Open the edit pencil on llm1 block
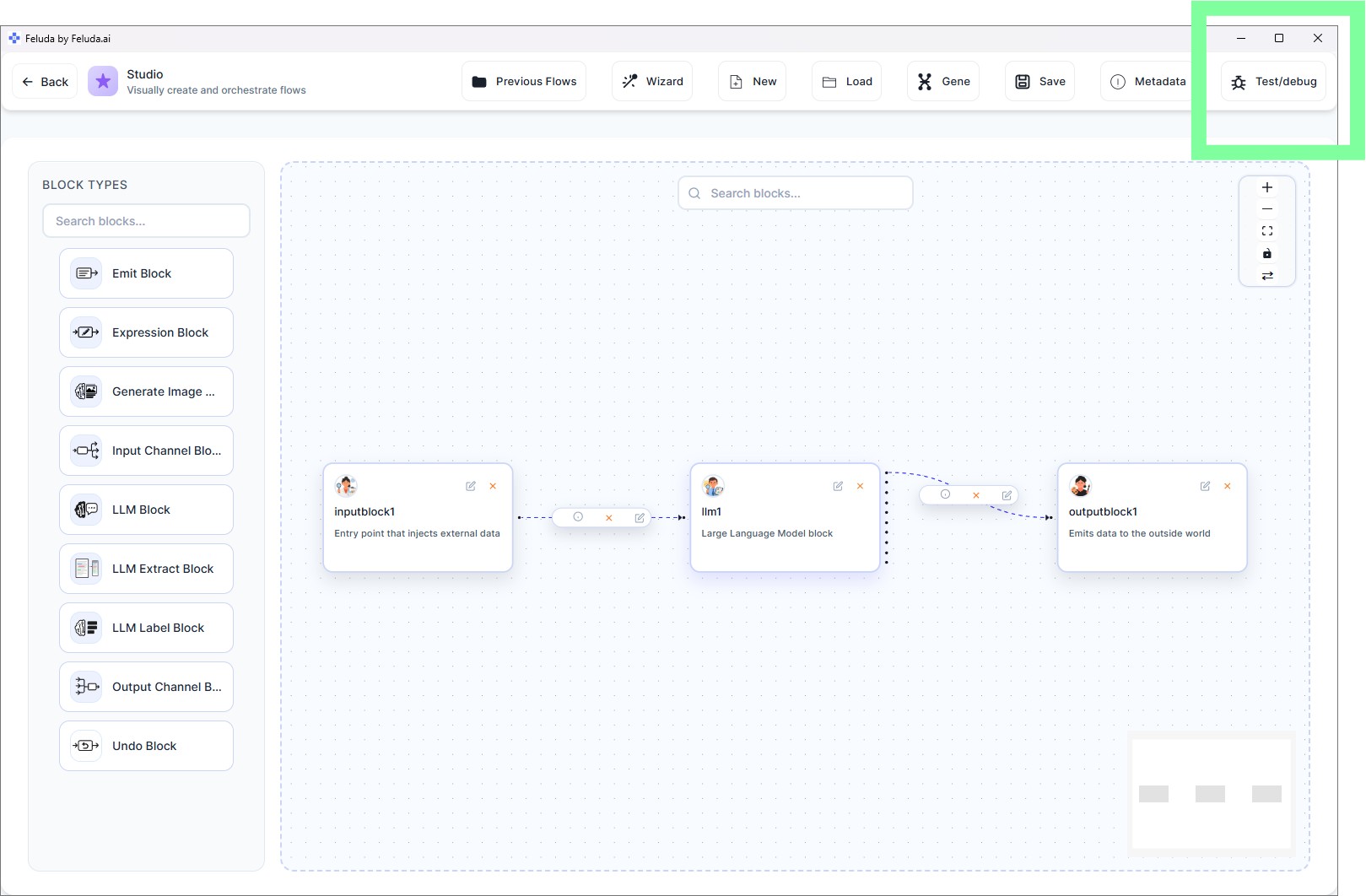Image resolution: width=1366 pixels, height=896 pixels. (x=837, y=486)
